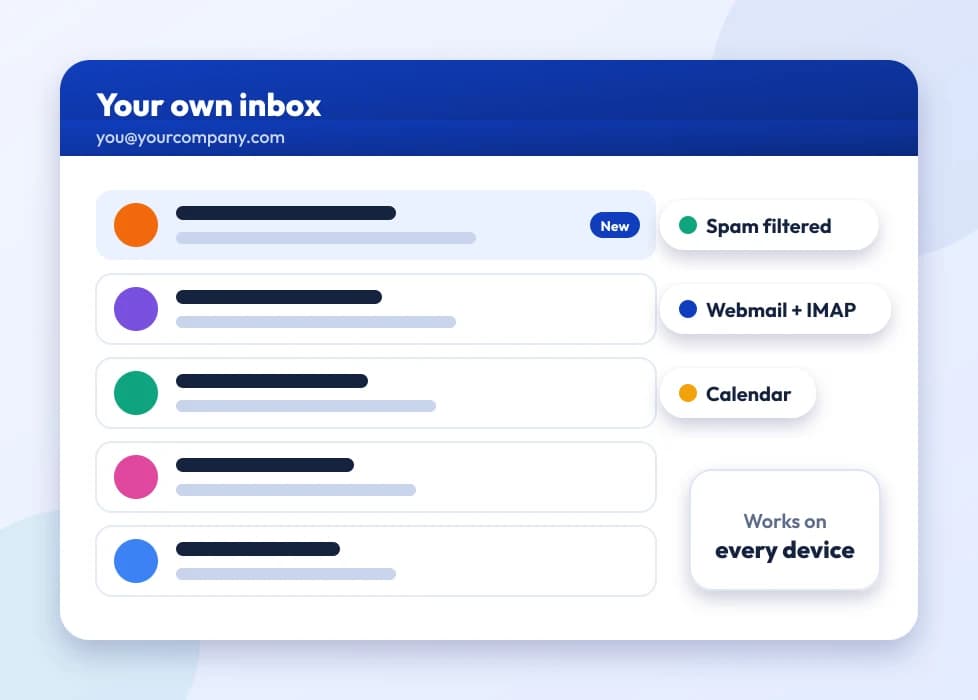
Task: Open the email row with pink avatar
Action: click(x=376, y=477)
